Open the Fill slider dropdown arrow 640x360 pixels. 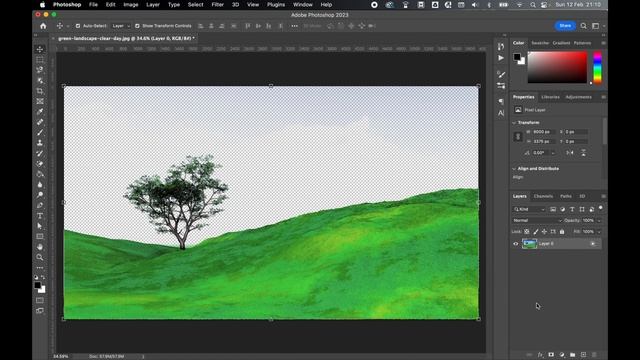click(x=599, y=232)
